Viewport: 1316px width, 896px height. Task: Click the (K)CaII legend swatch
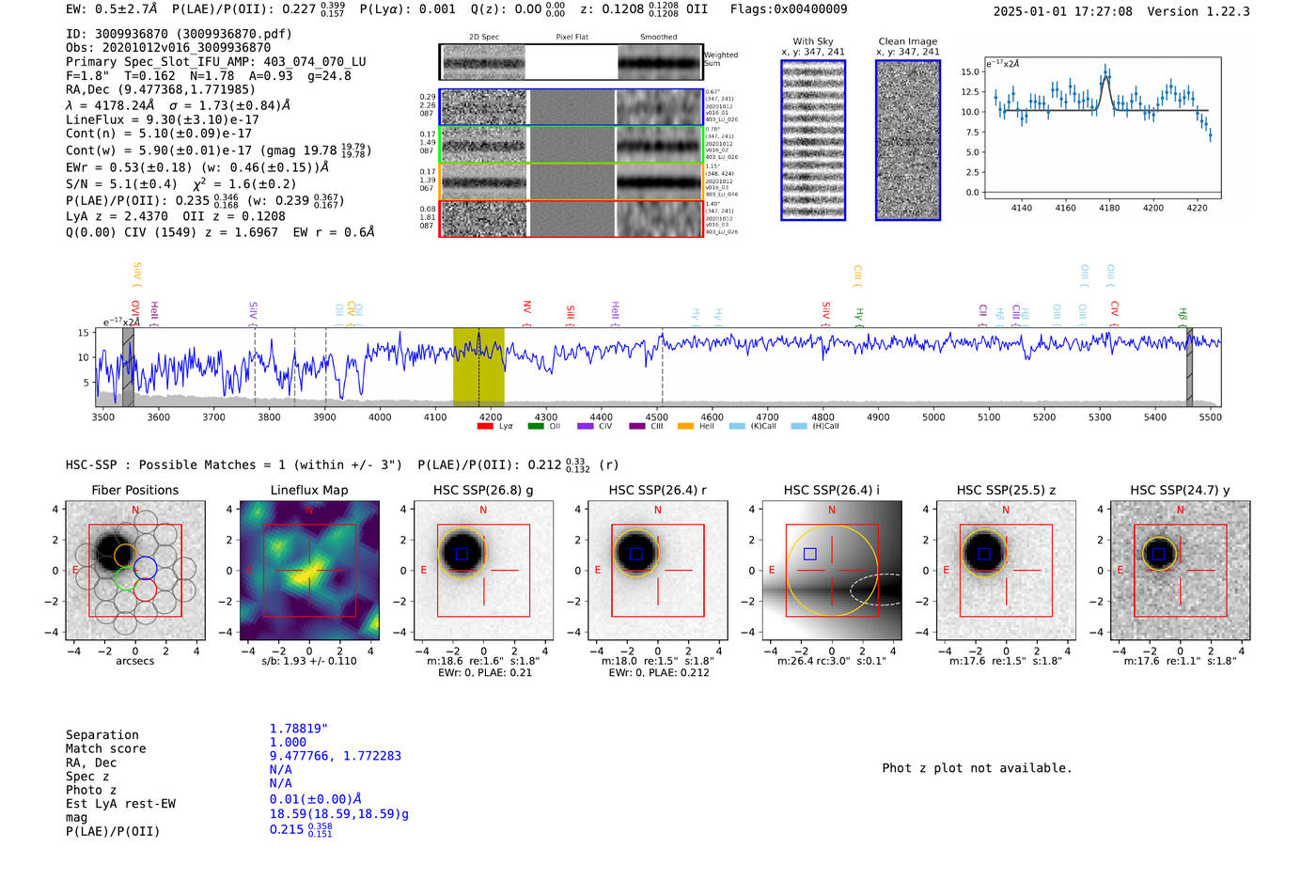(737, 427)
